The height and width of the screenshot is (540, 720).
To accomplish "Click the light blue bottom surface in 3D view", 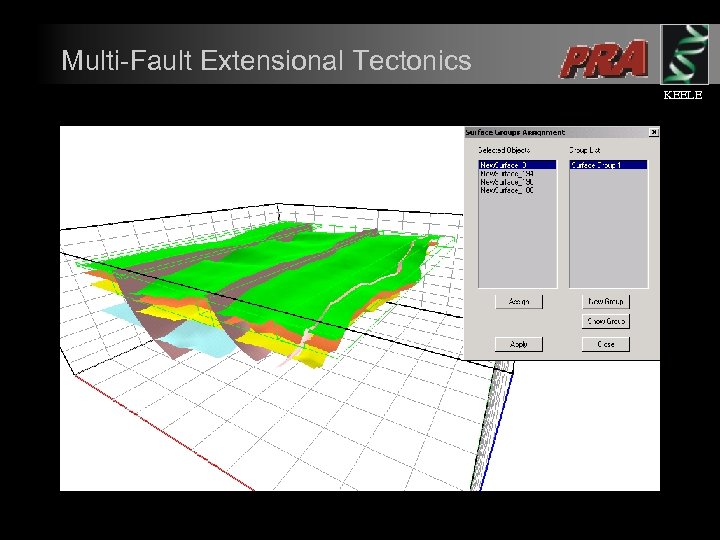I will [x=202, y=338].
